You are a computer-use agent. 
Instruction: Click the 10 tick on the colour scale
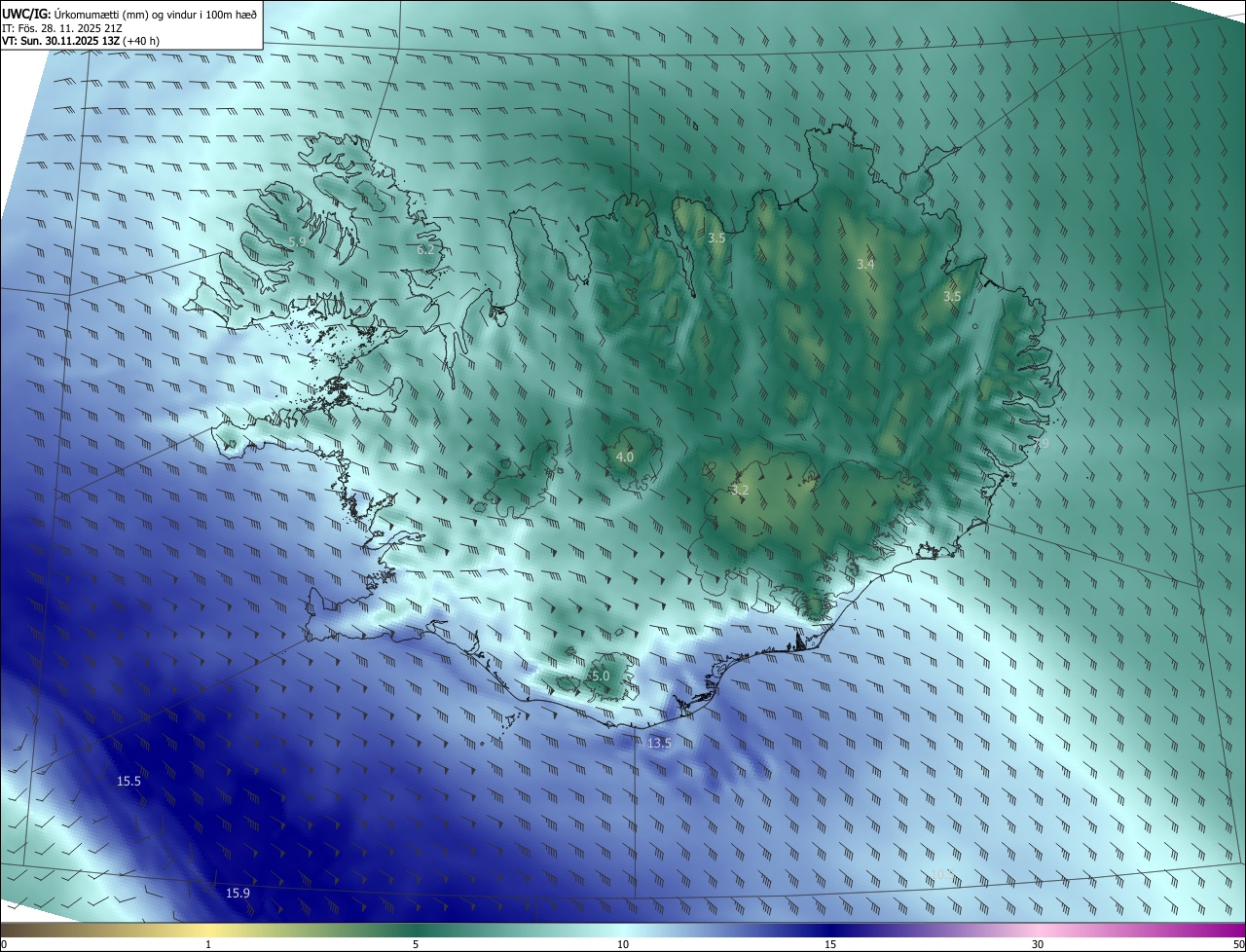[623, 944]
